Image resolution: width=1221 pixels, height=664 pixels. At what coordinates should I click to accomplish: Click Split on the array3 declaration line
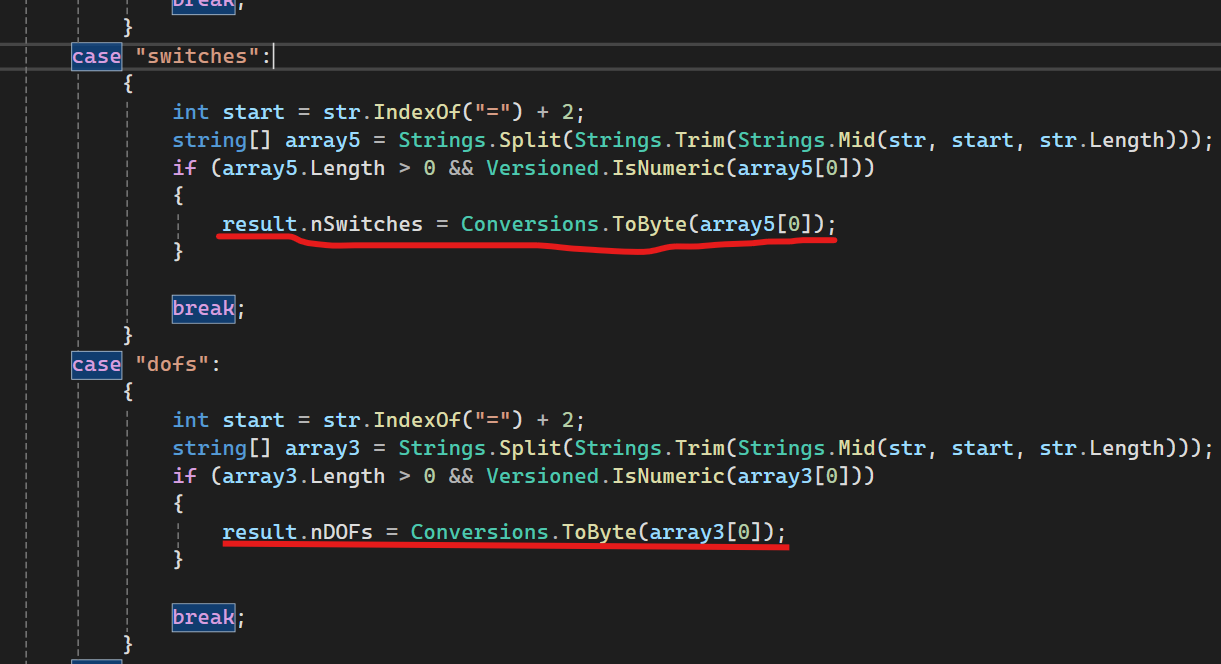[x=530, y=448]
